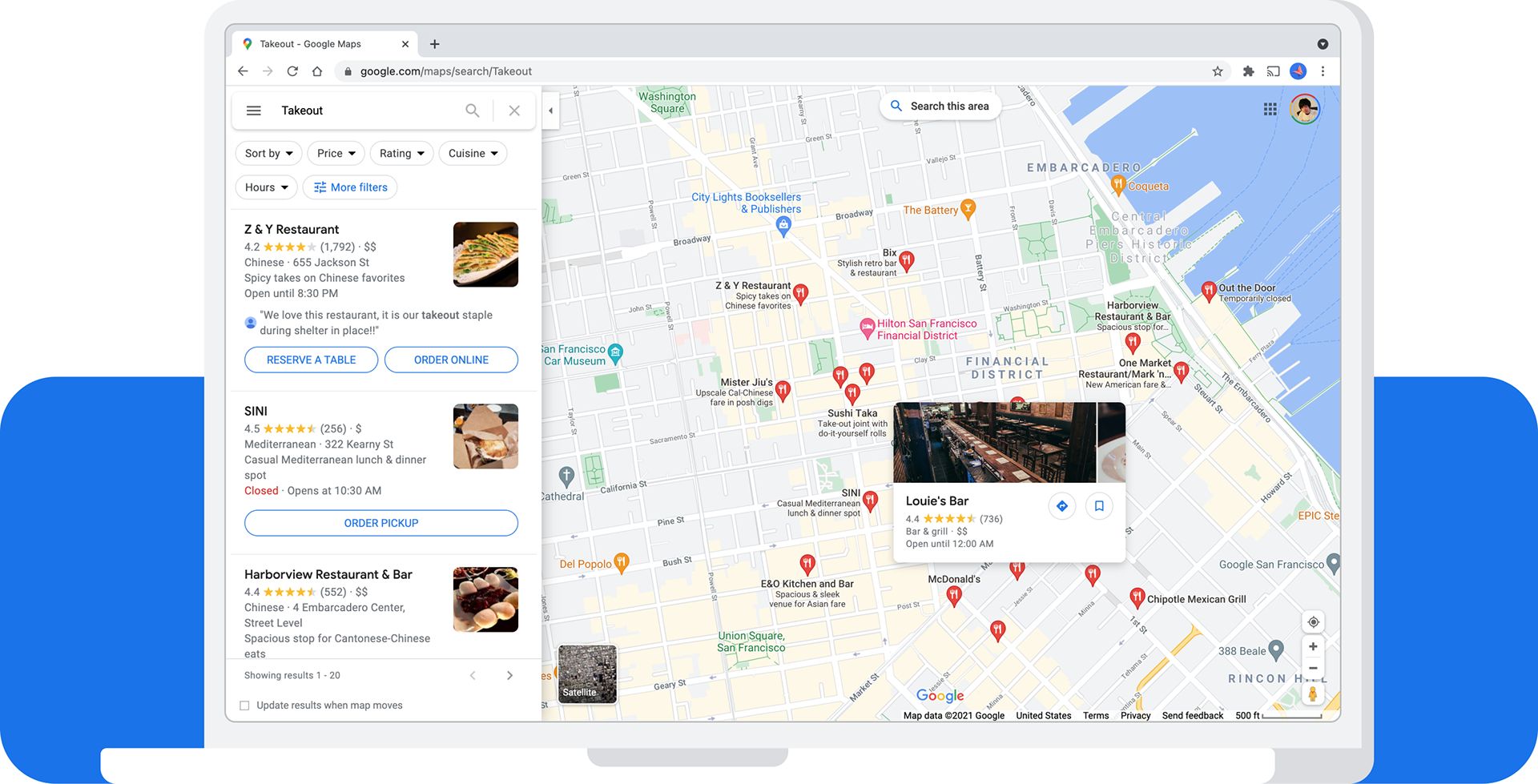Click Mister Jiu's map pin

(783, 390)
